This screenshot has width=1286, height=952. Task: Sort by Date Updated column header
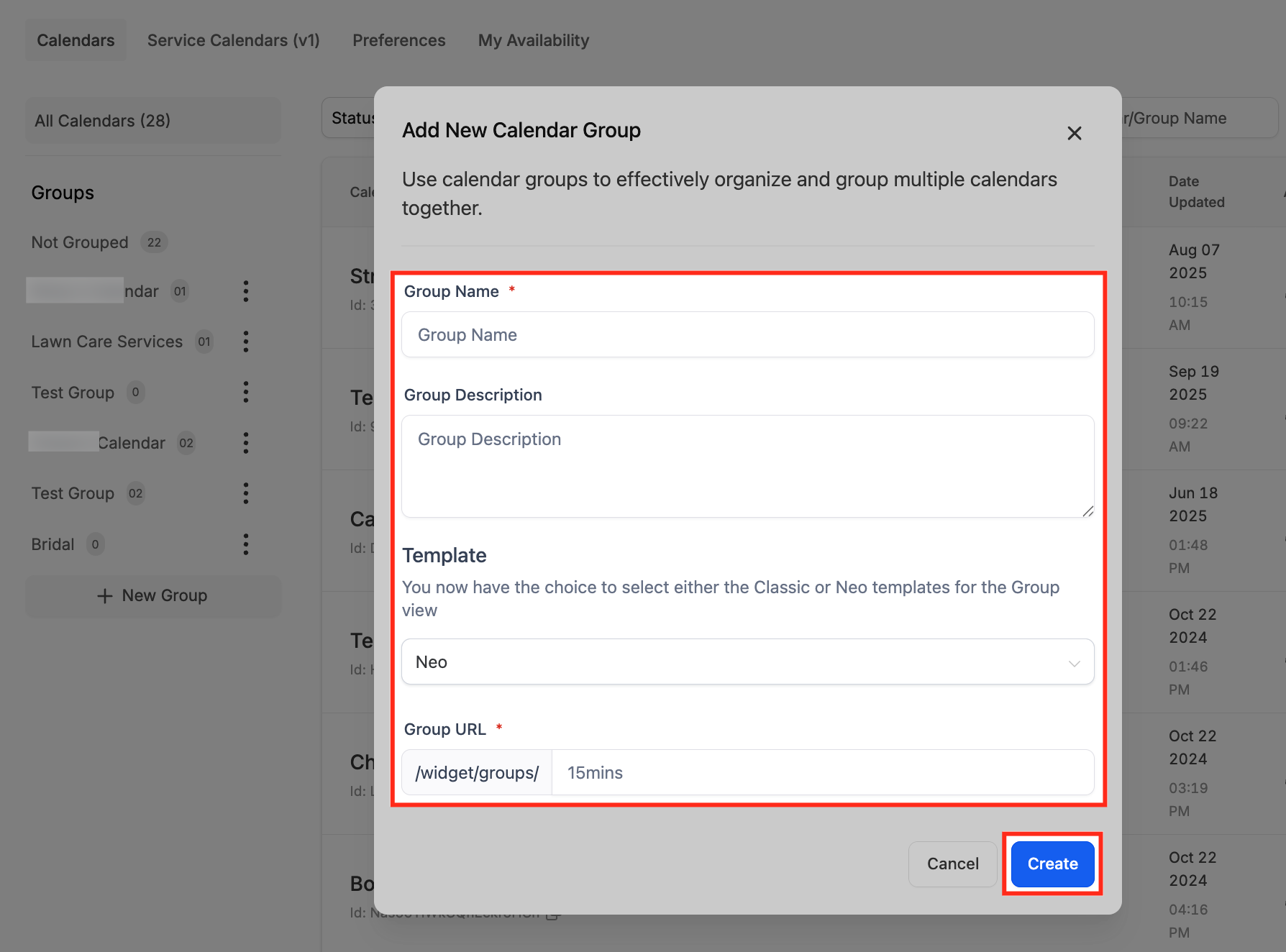click(x=1196, y=191)
